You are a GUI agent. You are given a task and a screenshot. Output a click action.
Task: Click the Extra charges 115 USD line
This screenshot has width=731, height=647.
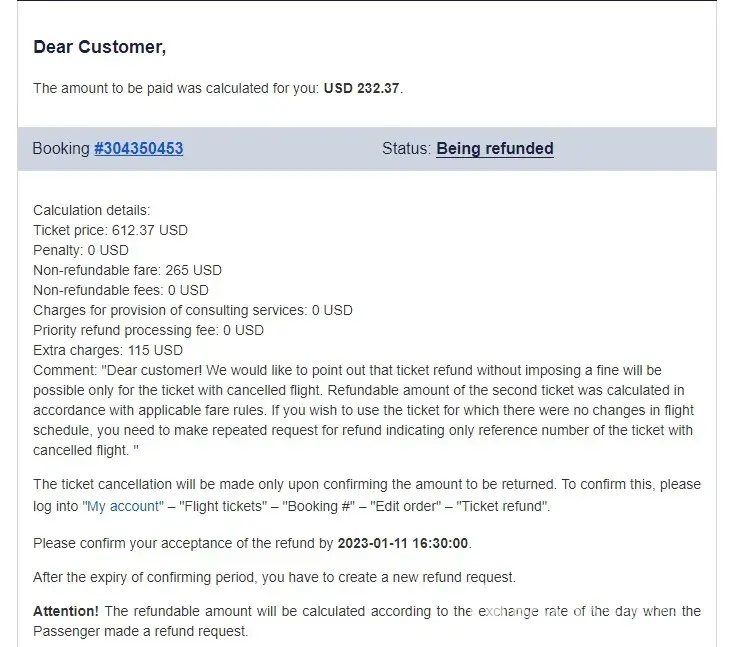[x=108, y=350]
